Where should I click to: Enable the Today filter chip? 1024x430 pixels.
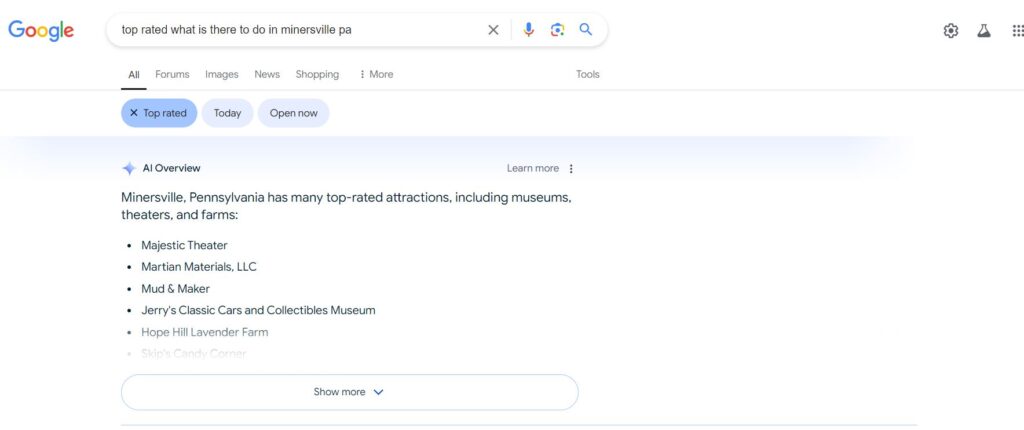point(227,113)
